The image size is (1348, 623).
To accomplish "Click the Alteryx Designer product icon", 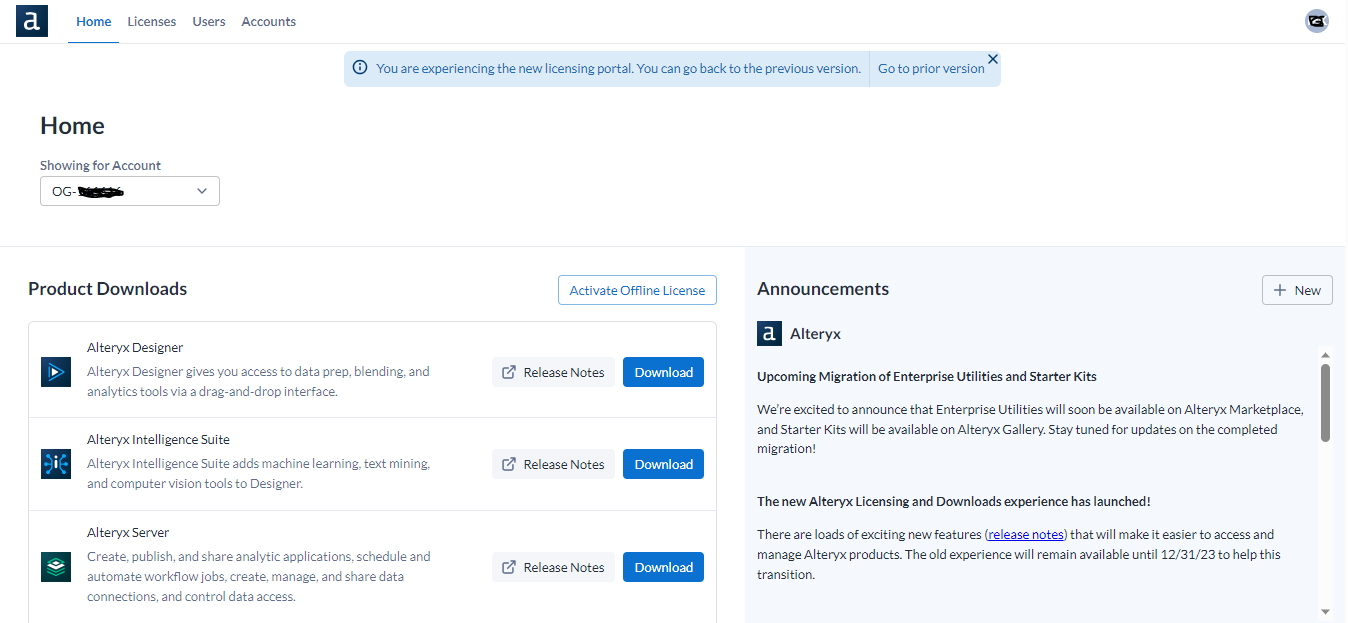I will point(56,372).
